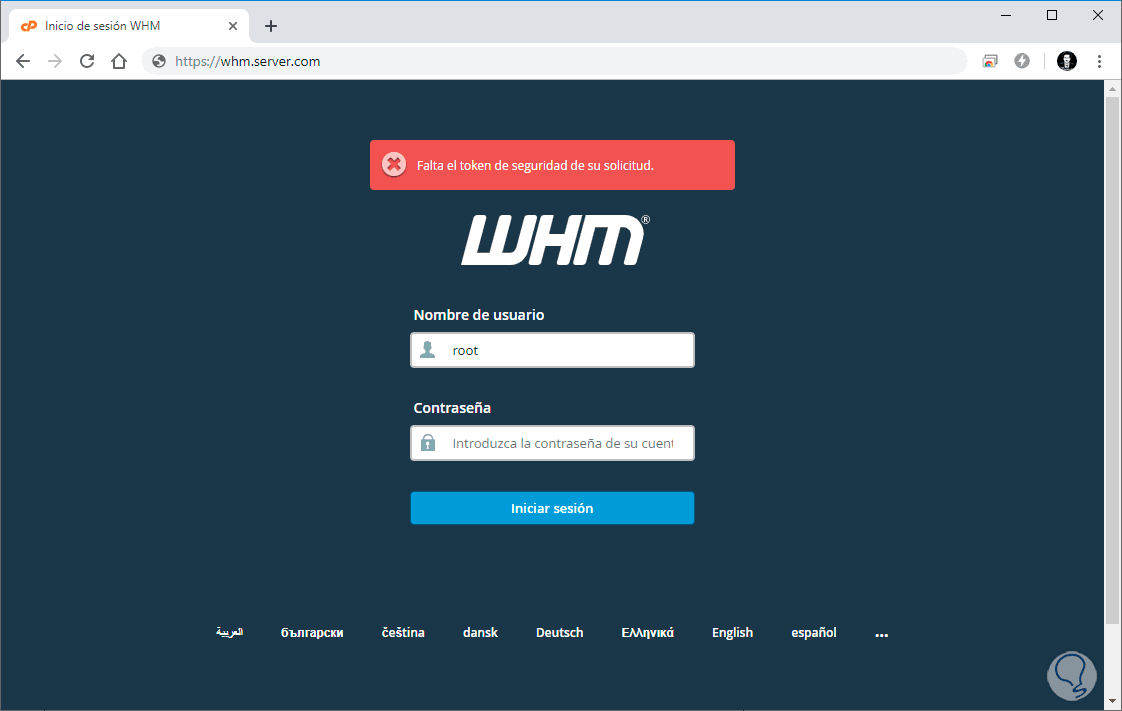Switch language to English

pyautogui.click(x=732, y=632)
